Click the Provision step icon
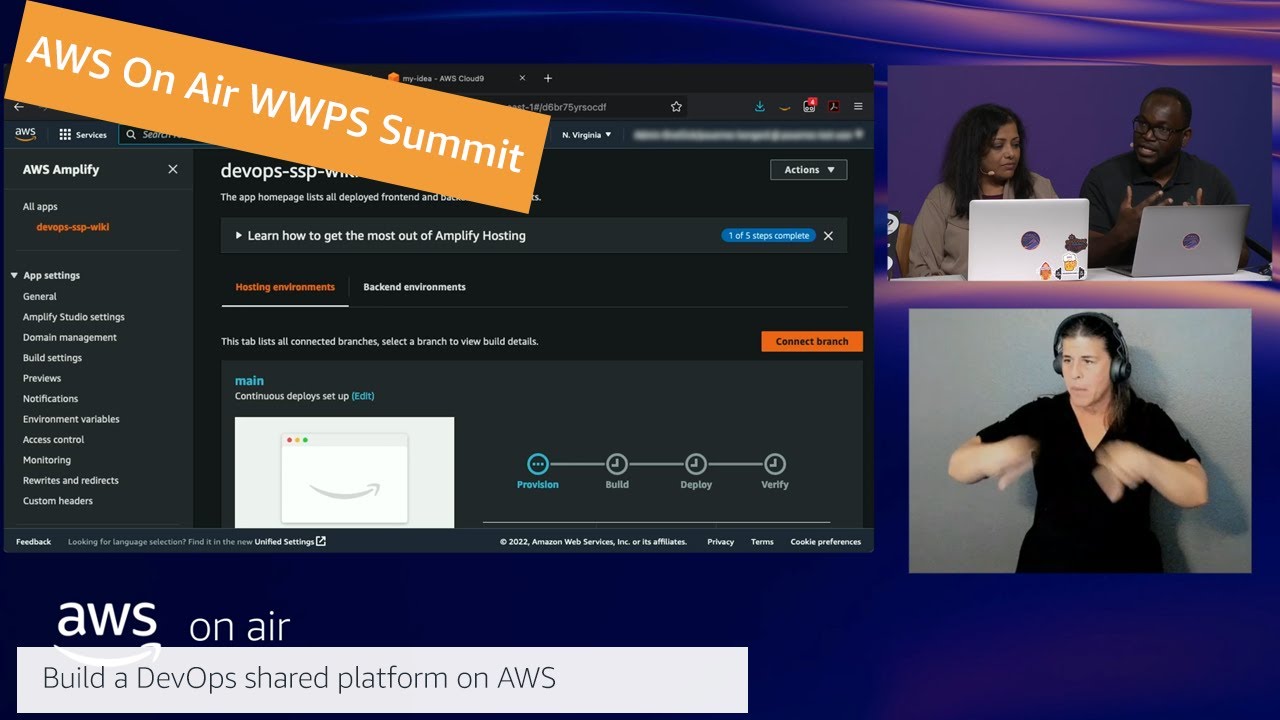 coord(538,464)
